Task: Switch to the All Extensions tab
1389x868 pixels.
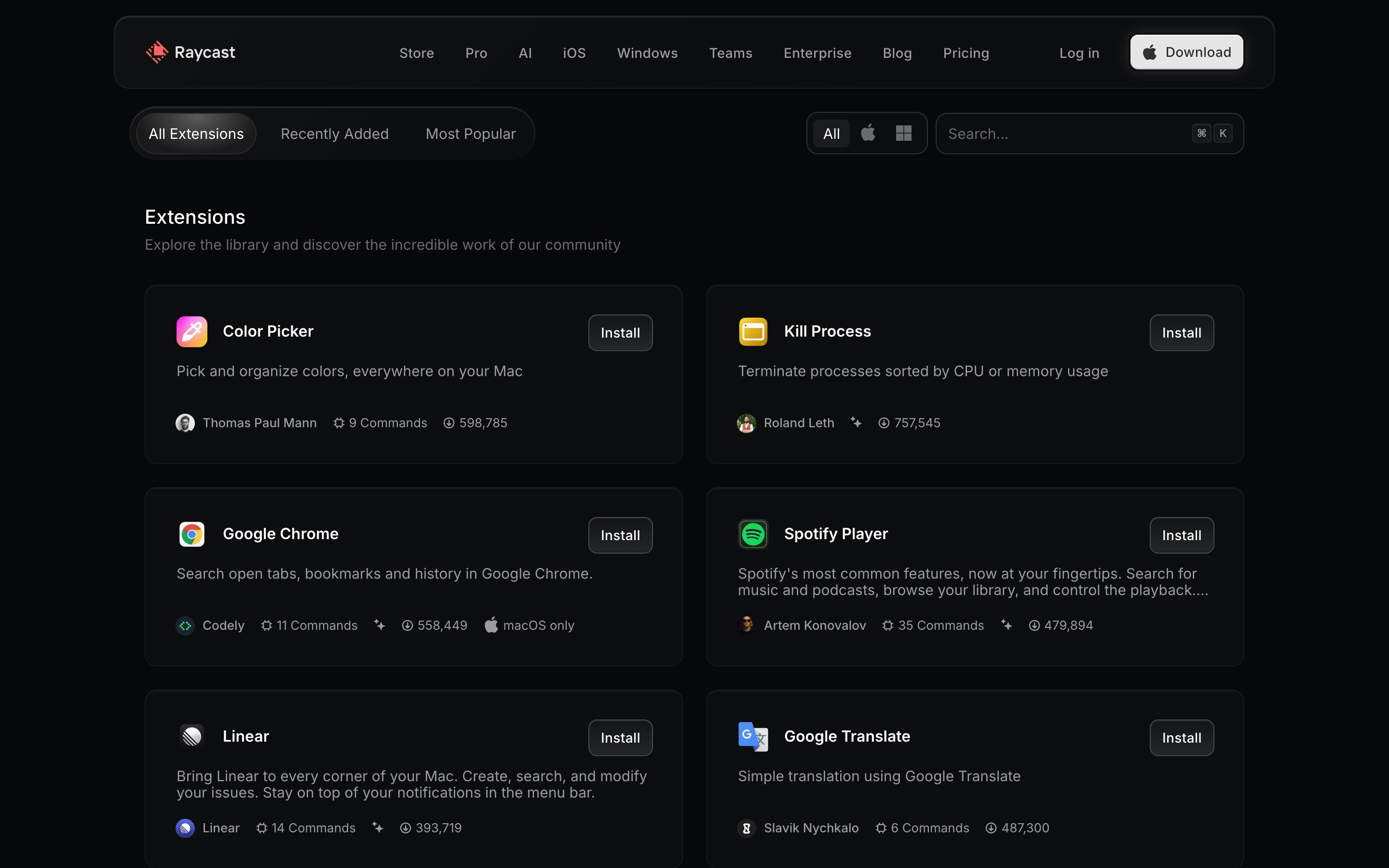Action: pyautogui.click(x=196, y=134)
